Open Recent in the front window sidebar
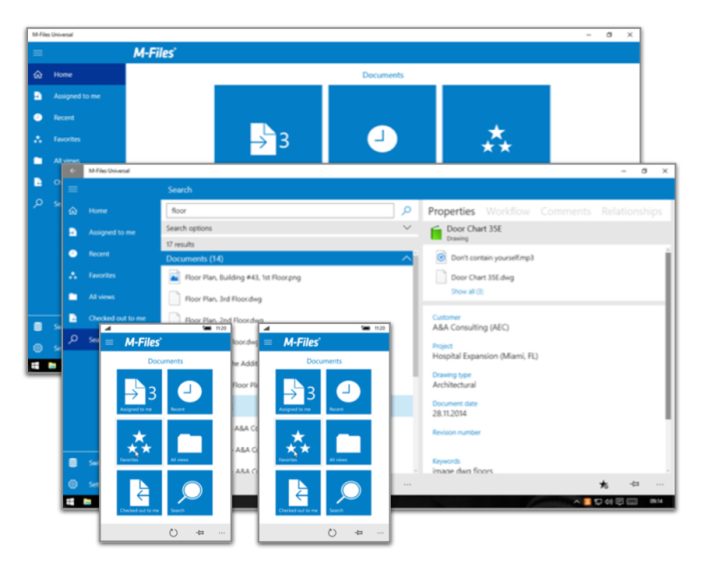The width and height of the screenshot is (701, 570). pos(112,253)
